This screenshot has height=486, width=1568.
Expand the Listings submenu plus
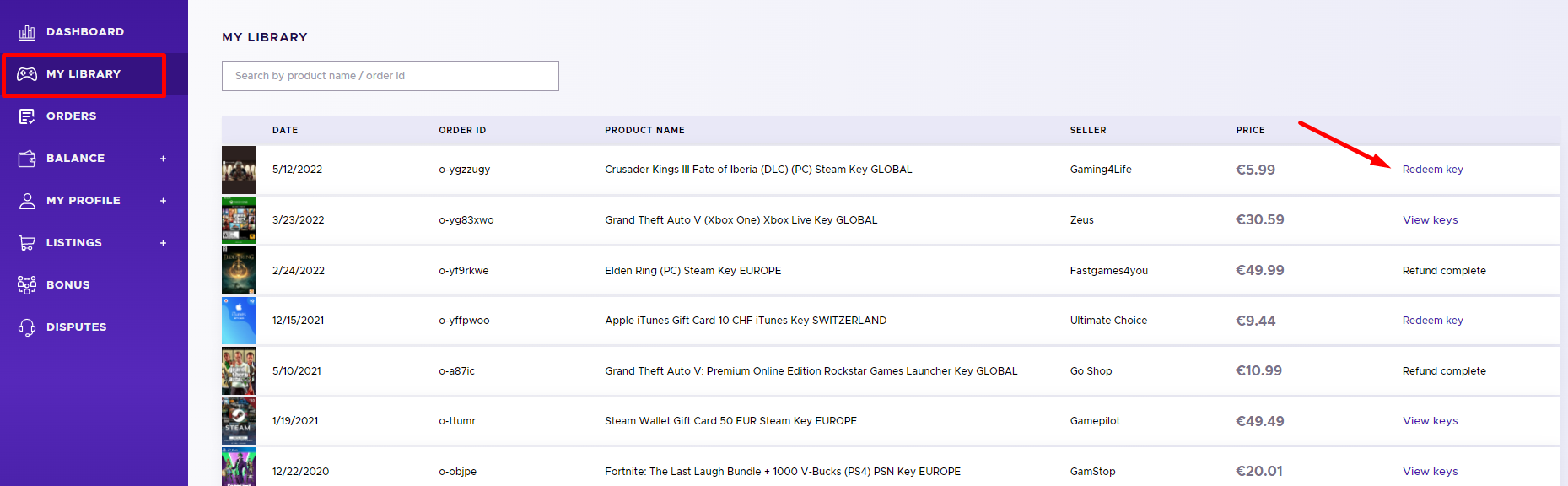(164, 243)
